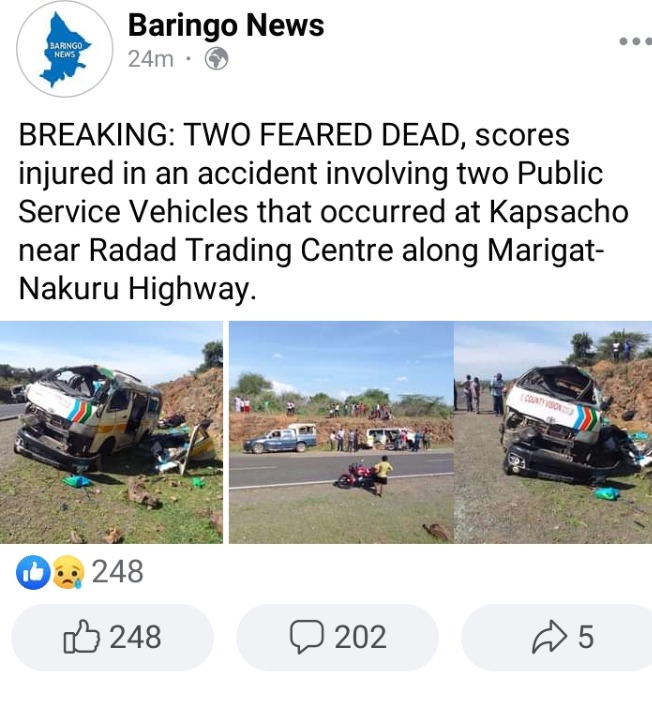Open the Baringo News profile picture
652x703 pixels.
pos(65,48)
